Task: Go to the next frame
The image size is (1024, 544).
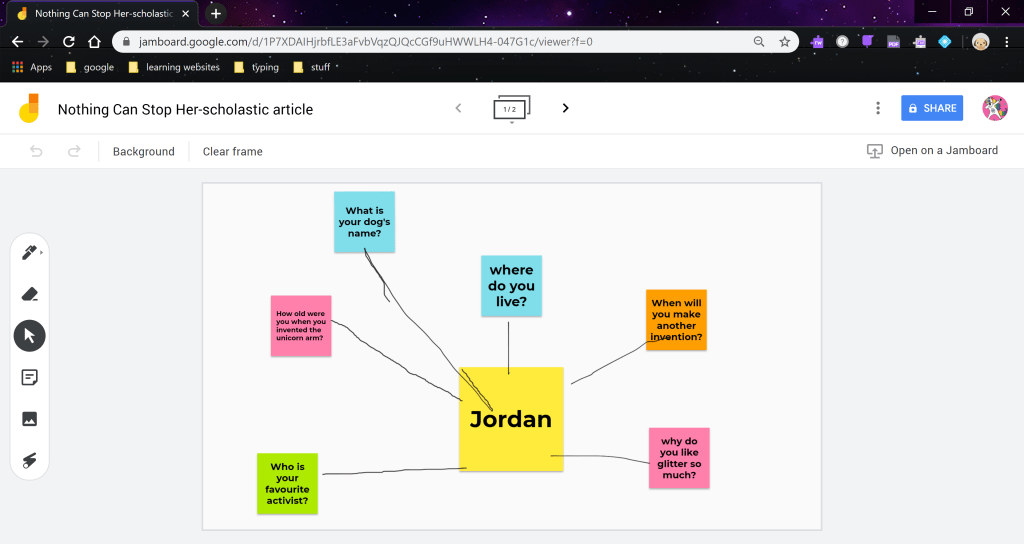Action: pos(565,108)
